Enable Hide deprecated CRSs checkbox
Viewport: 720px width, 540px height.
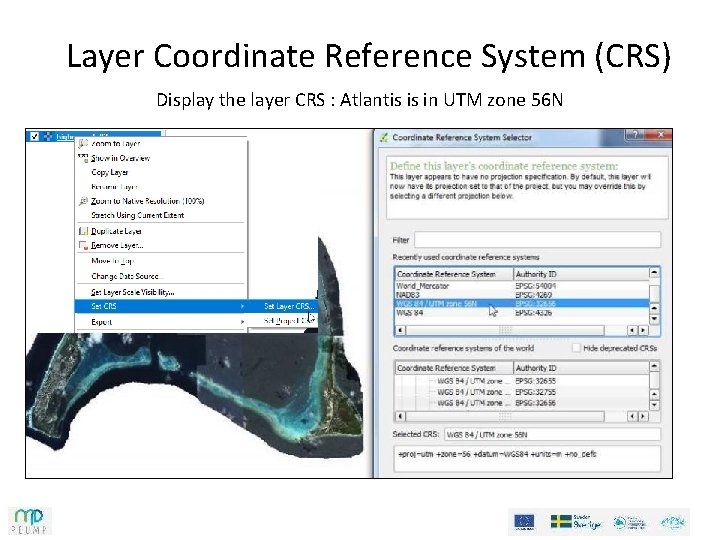click(x=576, y=348)
